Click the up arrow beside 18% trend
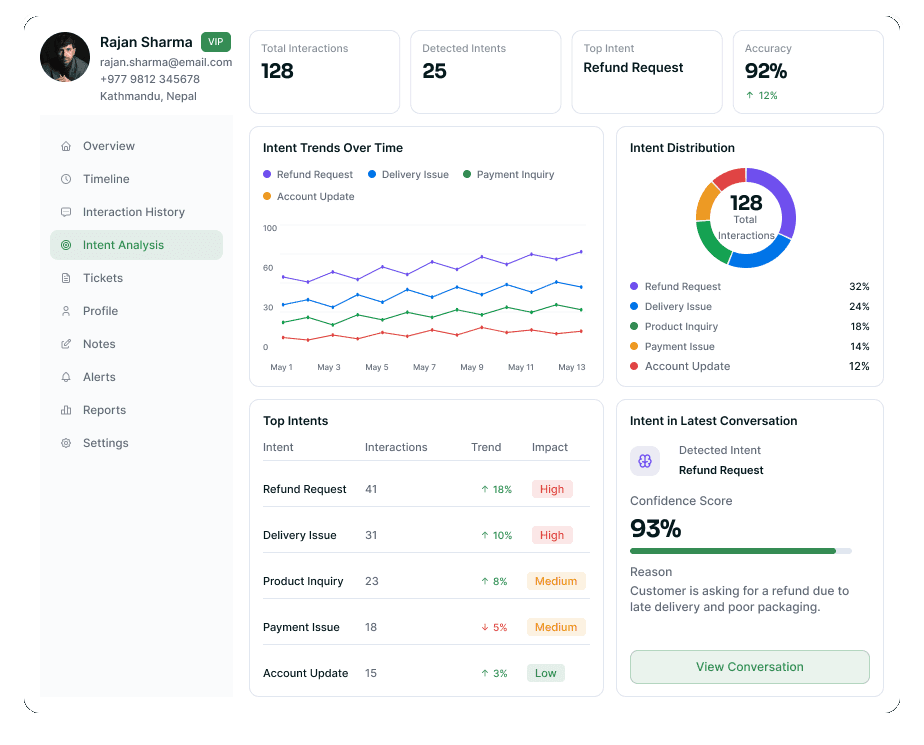Screen dimensions: 924x745 click(x=484, y=489)
